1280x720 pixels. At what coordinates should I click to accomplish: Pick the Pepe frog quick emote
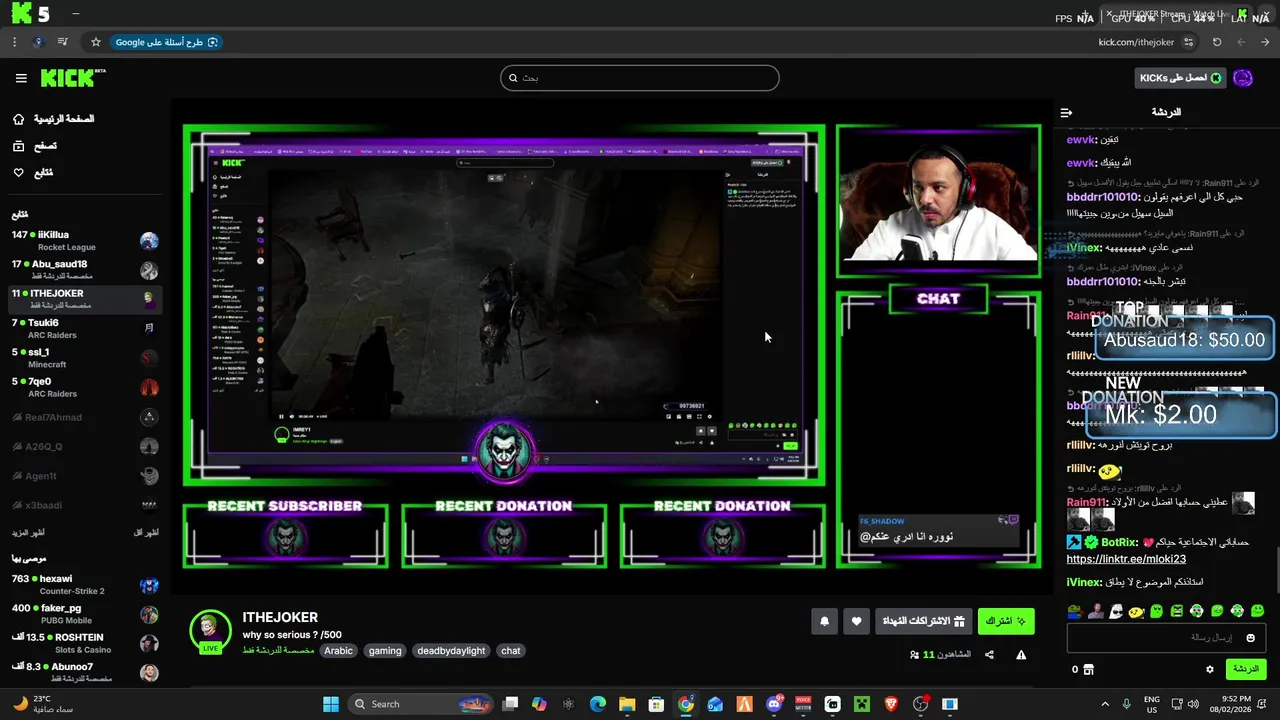click(x=1075, y=611)
